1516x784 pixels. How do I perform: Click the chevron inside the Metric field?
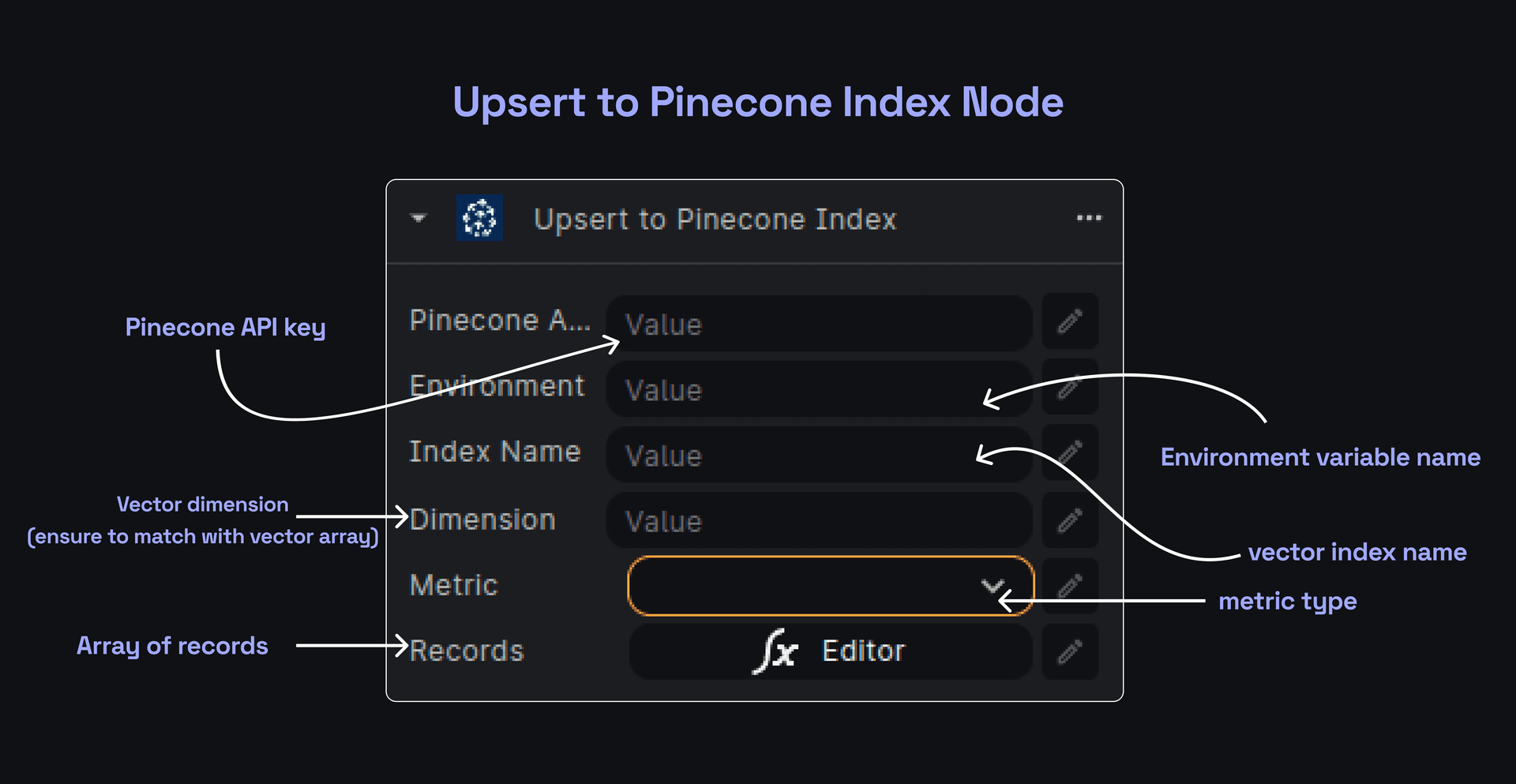click(993, 586)
